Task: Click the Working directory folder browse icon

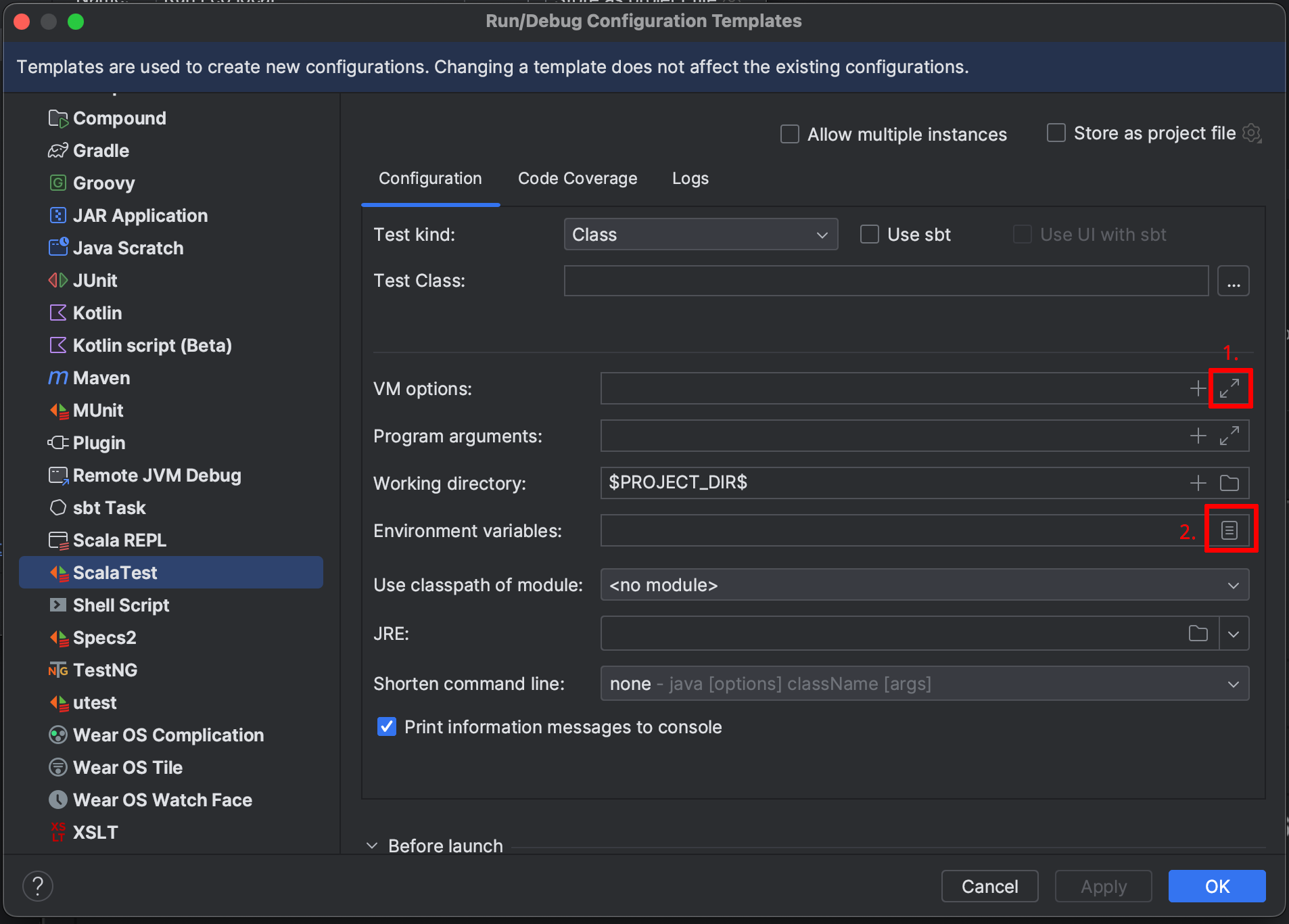Action: click(1229, 483)
